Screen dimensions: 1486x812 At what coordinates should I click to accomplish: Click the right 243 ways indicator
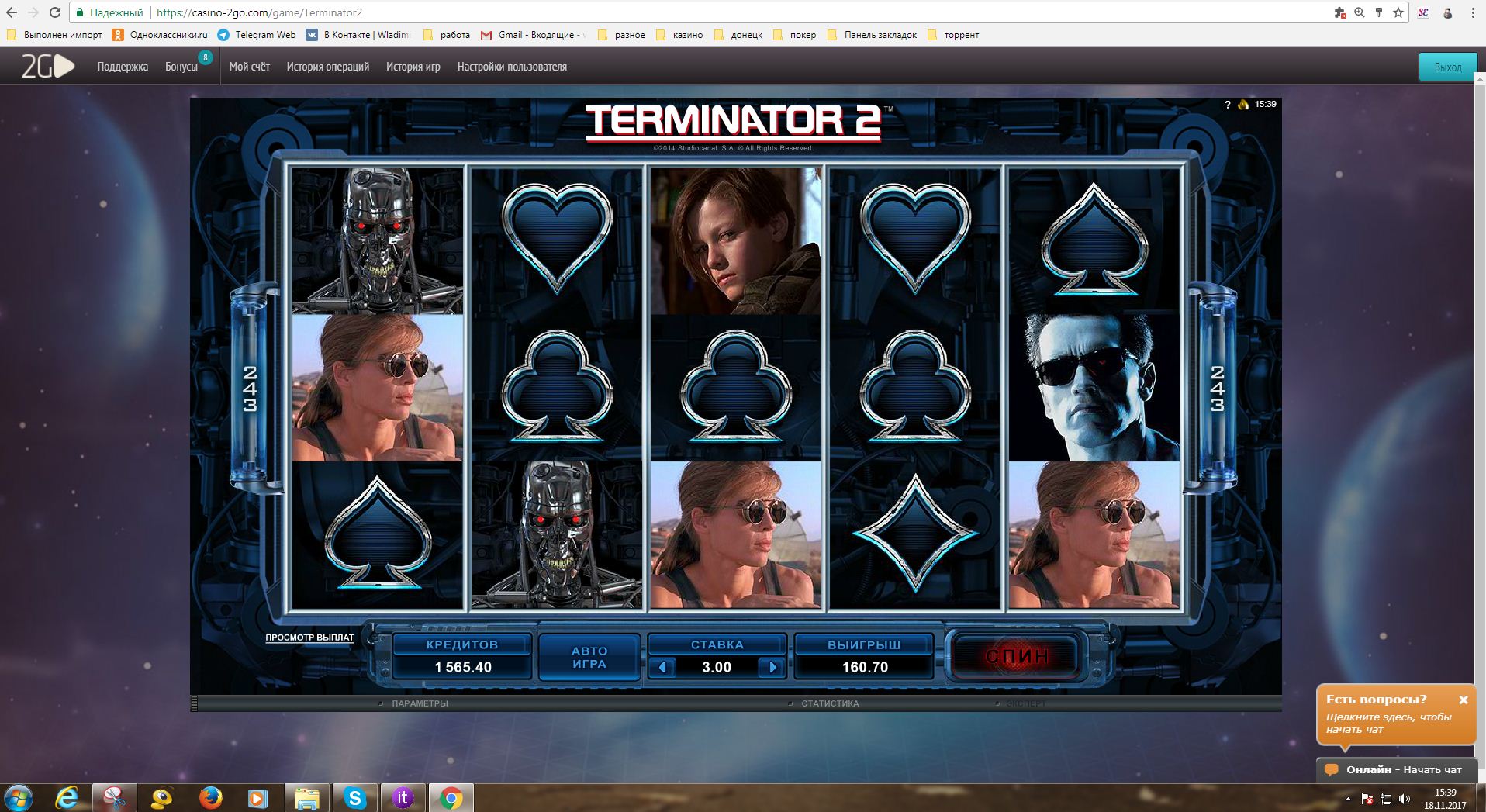click(x=1217, y=388)
